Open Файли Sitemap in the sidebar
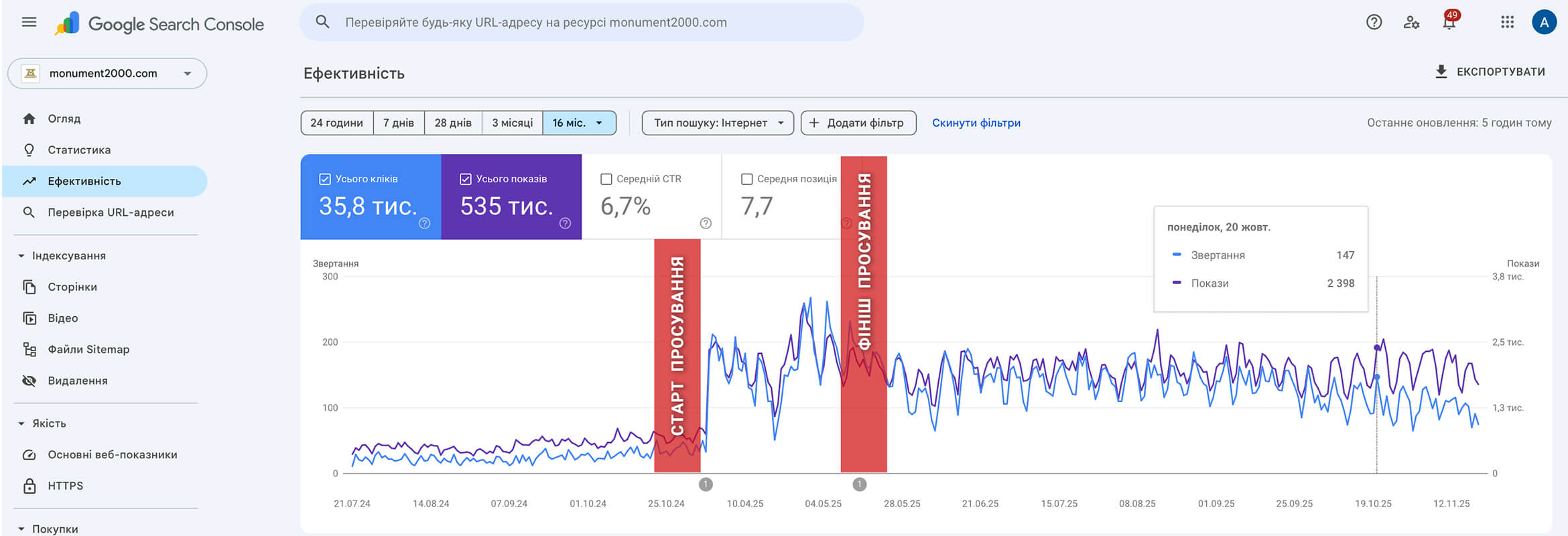Viewport: 1568px width, 536px height. click(88, 349)
